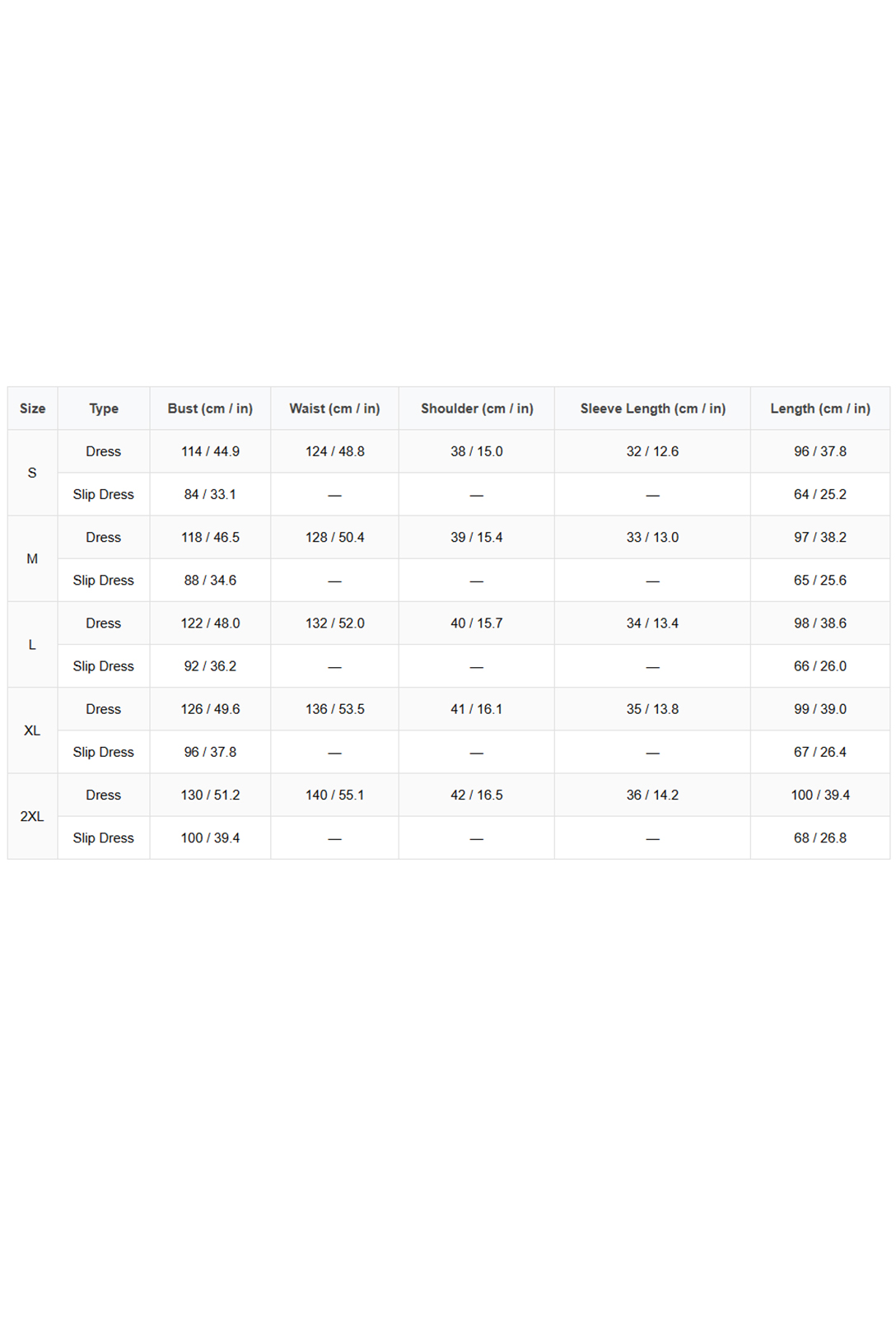Click the slip dress bust value 84 / 33.1
The width and height of the screenshot is (896, 1344).
tap(210, 494)
